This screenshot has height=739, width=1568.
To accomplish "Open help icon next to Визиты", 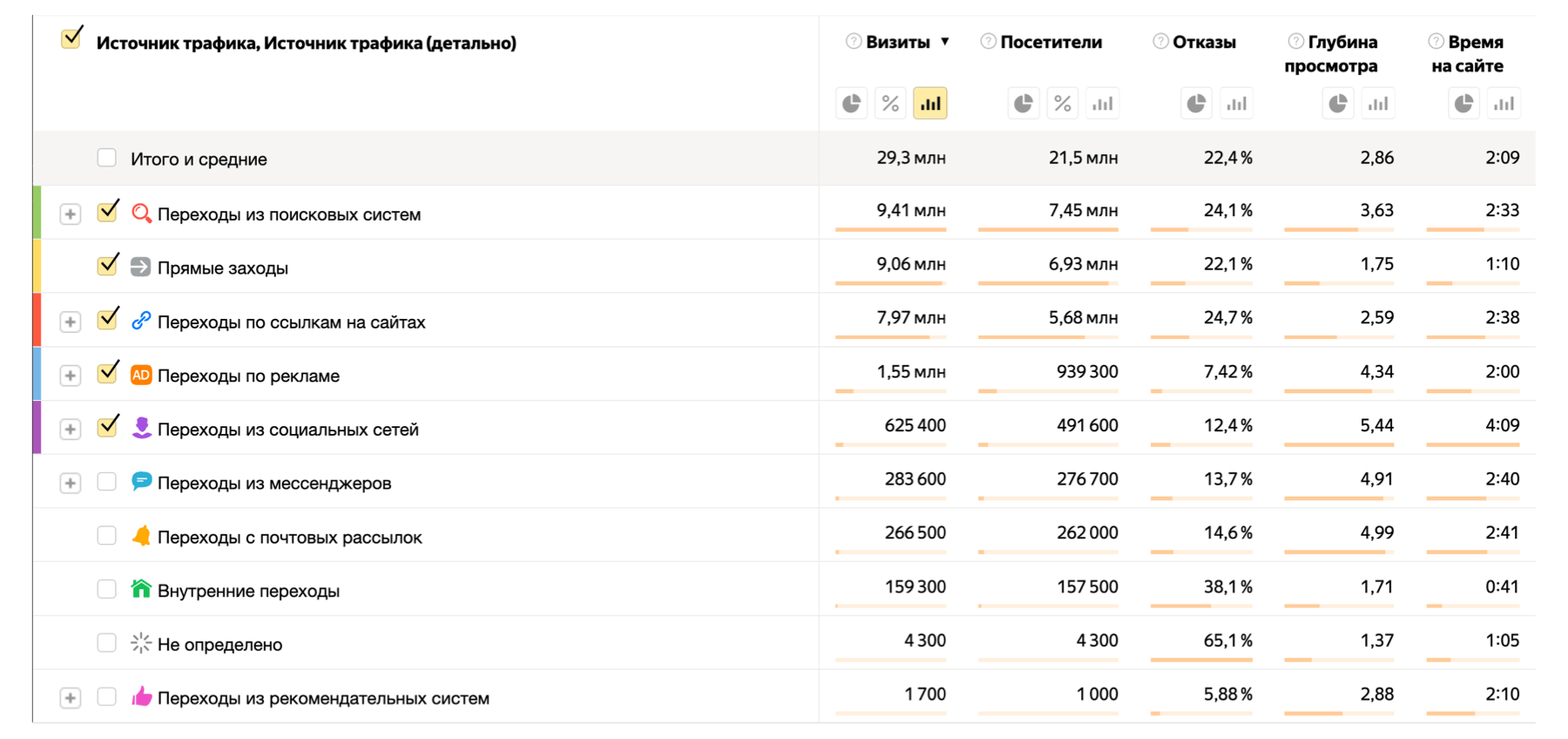I will click(854, 41).
